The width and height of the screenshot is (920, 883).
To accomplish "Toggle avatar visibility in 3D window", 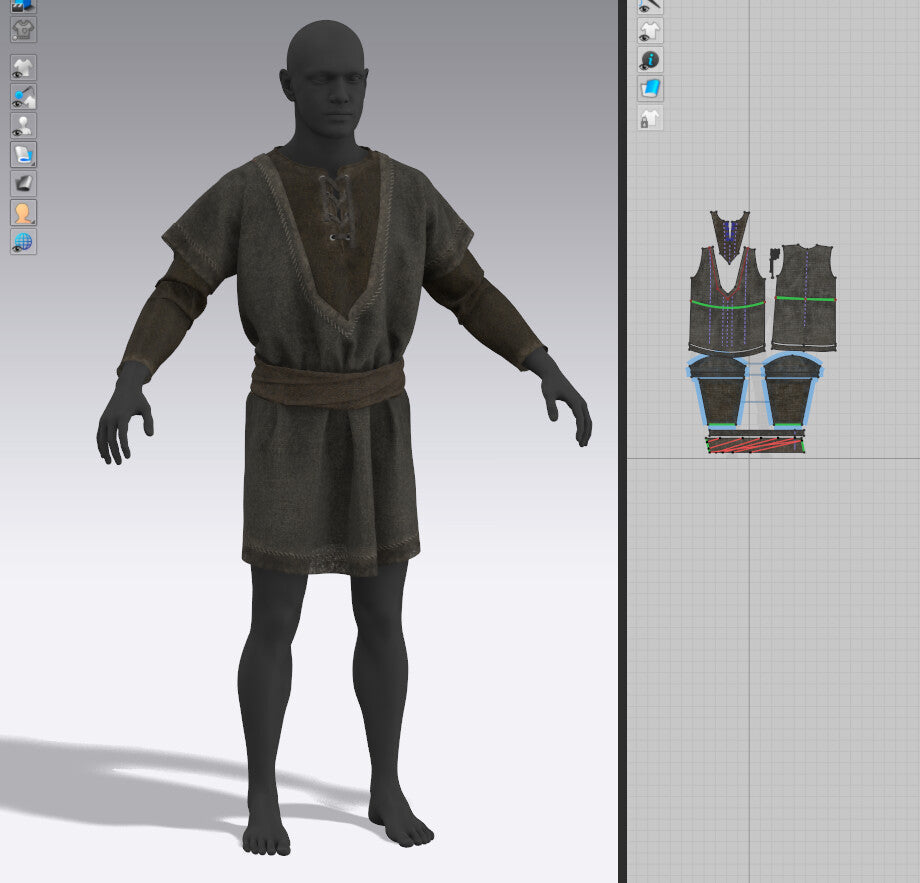I will tap(23, 126).
